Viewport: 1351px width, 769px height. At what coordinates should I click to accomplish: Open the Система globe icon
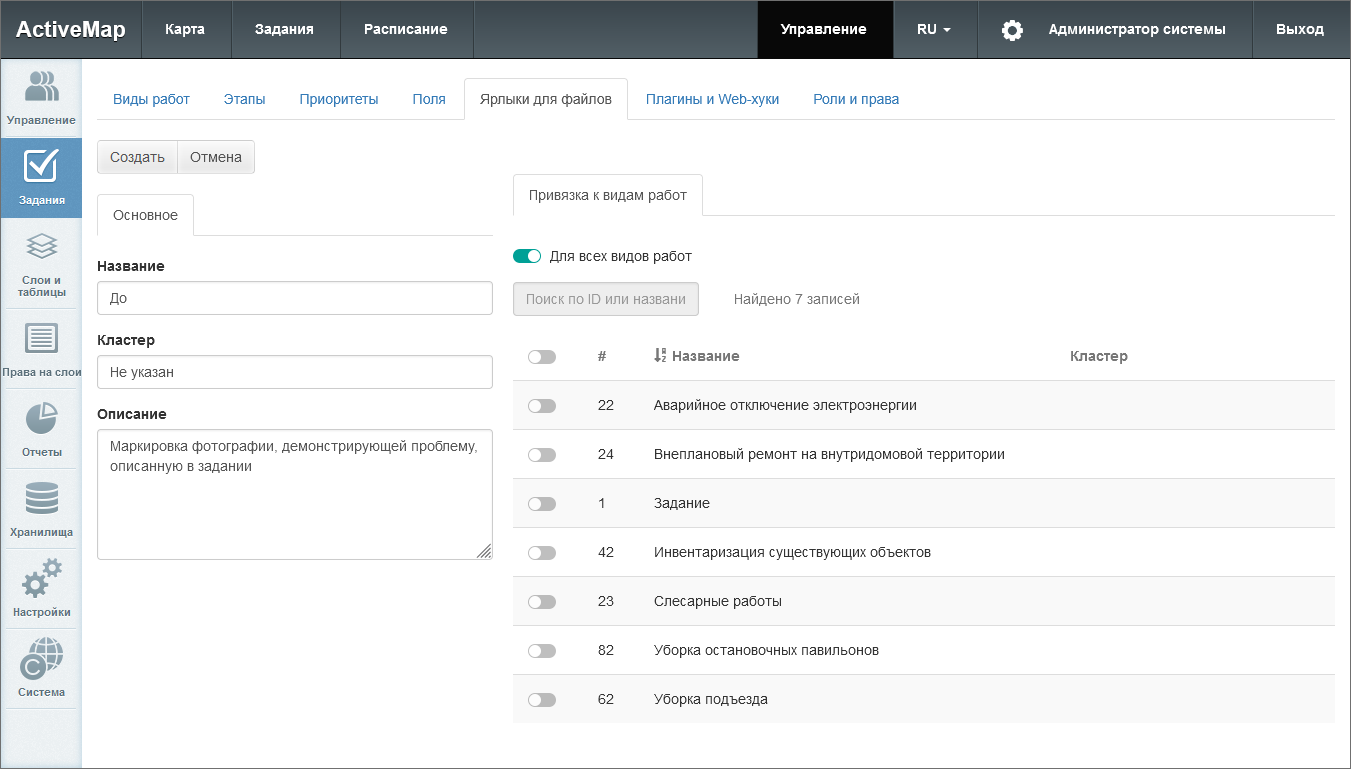[x=41, y=658]
